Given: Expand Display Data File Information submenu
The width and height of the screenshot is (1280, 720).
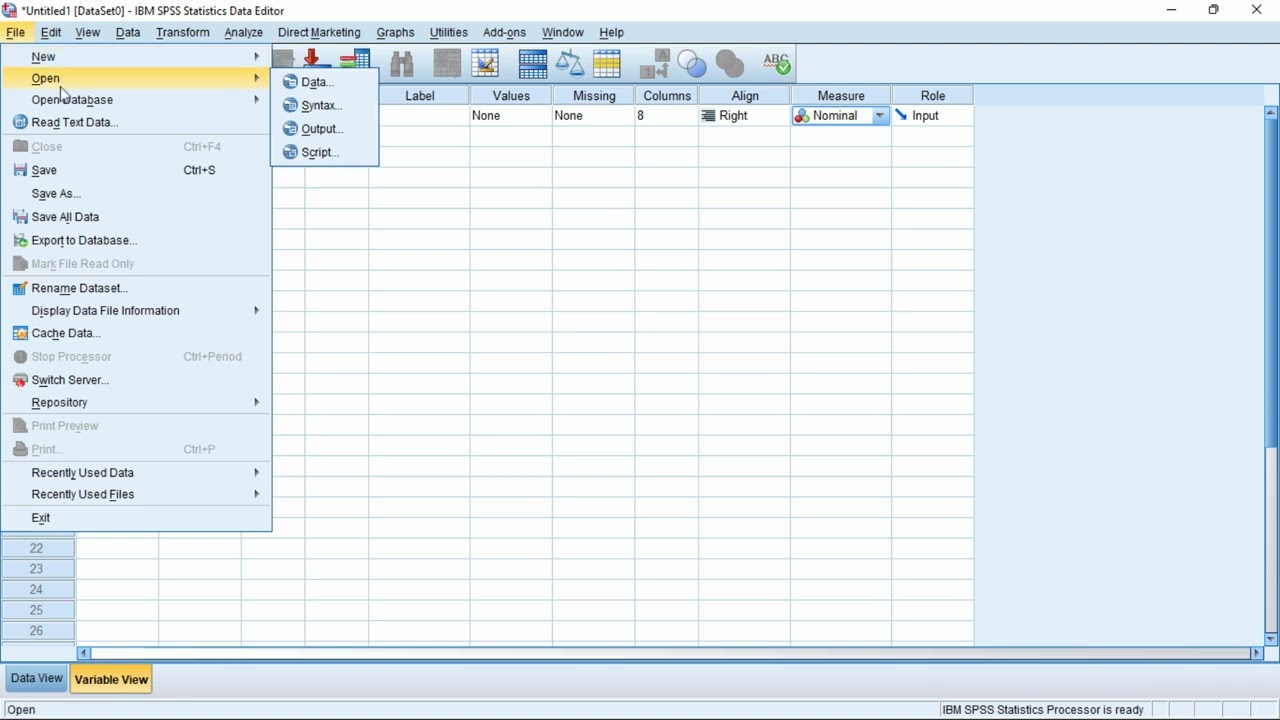Looking at the screenshot, I should click(137, 311).
